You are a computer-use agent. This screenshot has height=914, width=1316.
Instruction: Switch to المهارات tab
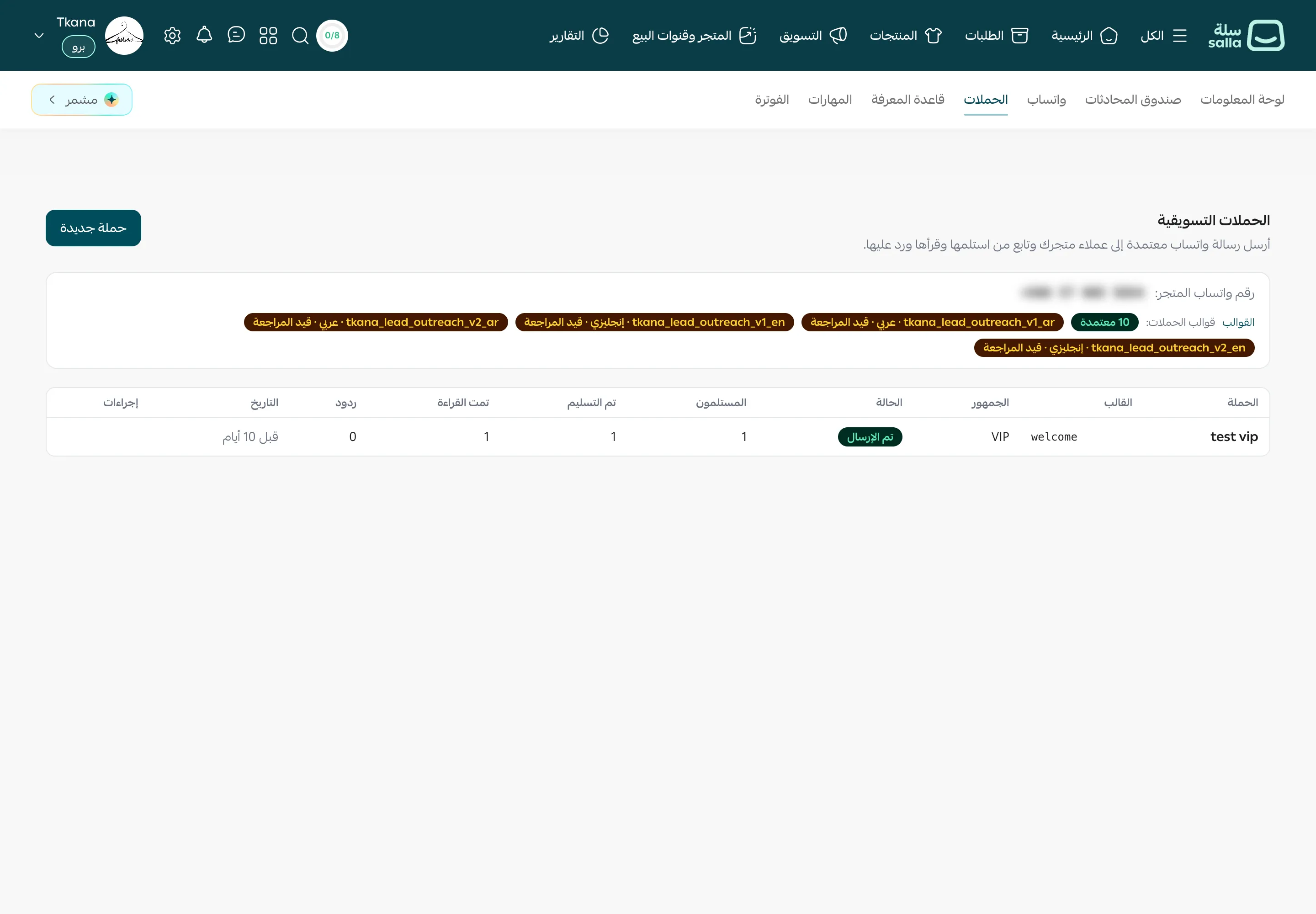coord(830,100)
